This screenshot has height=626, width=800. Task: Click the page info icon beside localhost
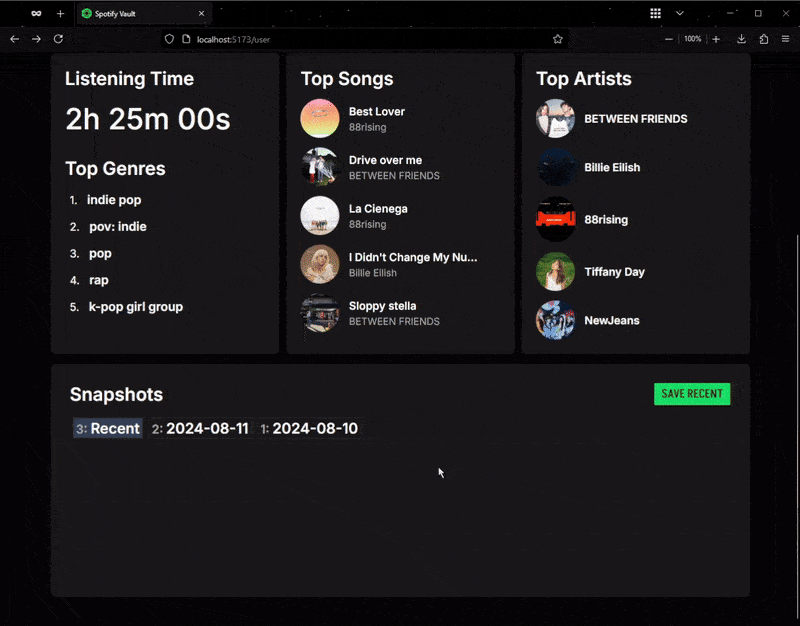186,39
